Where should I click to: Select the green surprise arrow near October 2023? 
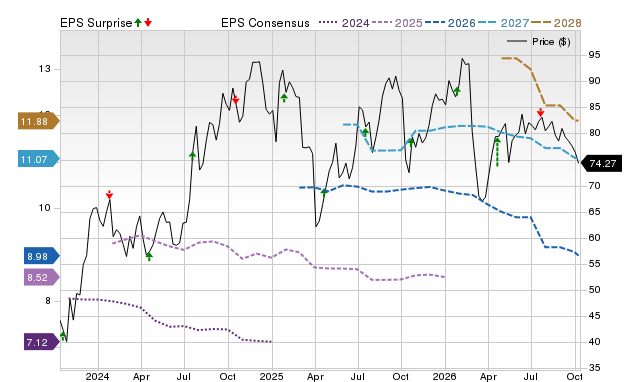point(63,336)
